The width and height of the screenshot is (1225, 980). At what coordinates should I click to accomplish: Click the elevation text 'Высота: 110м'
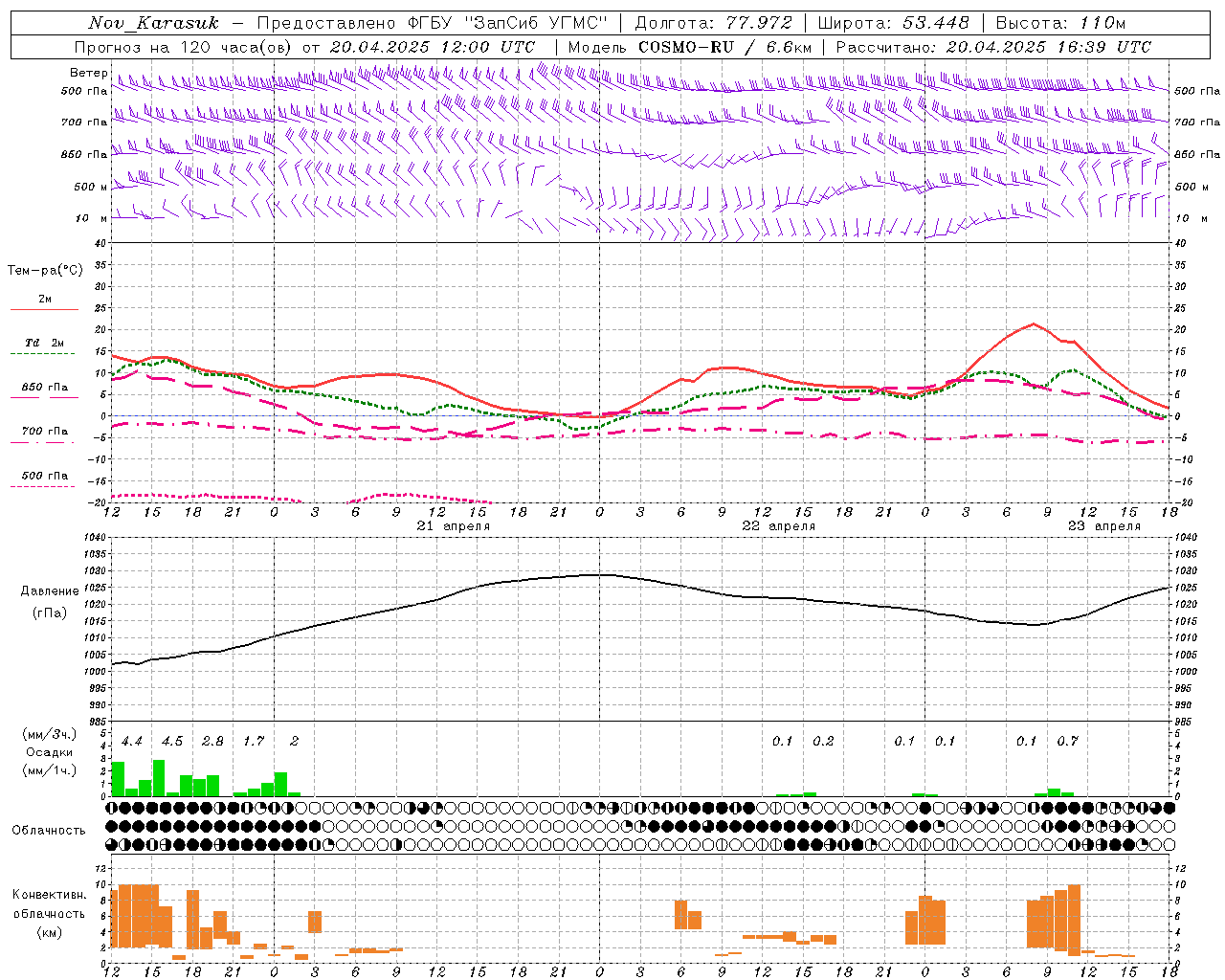pos(1060,23)
